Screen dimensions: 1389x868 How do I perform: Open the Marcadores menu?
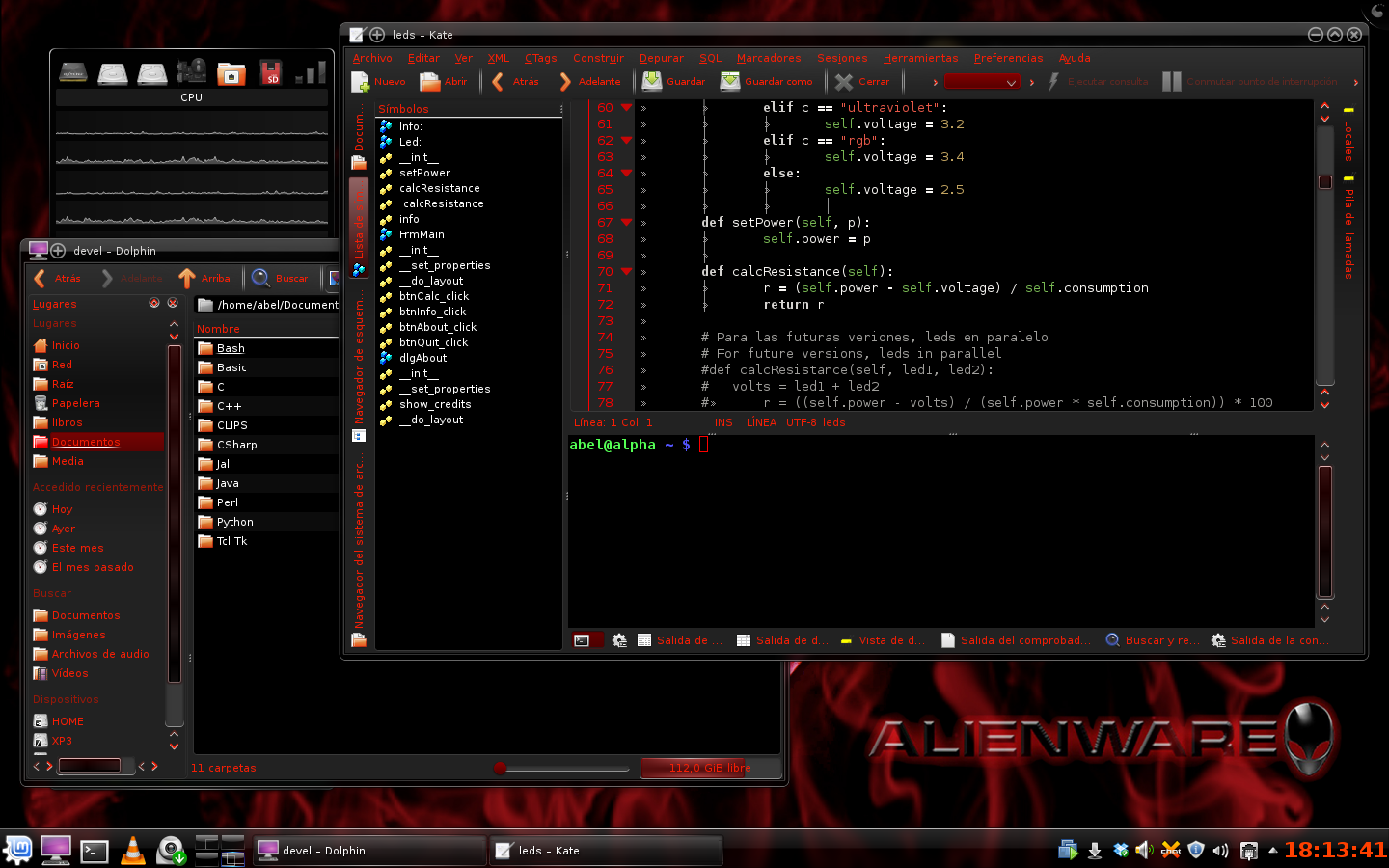pyautogui.click(x=769, y=58)
